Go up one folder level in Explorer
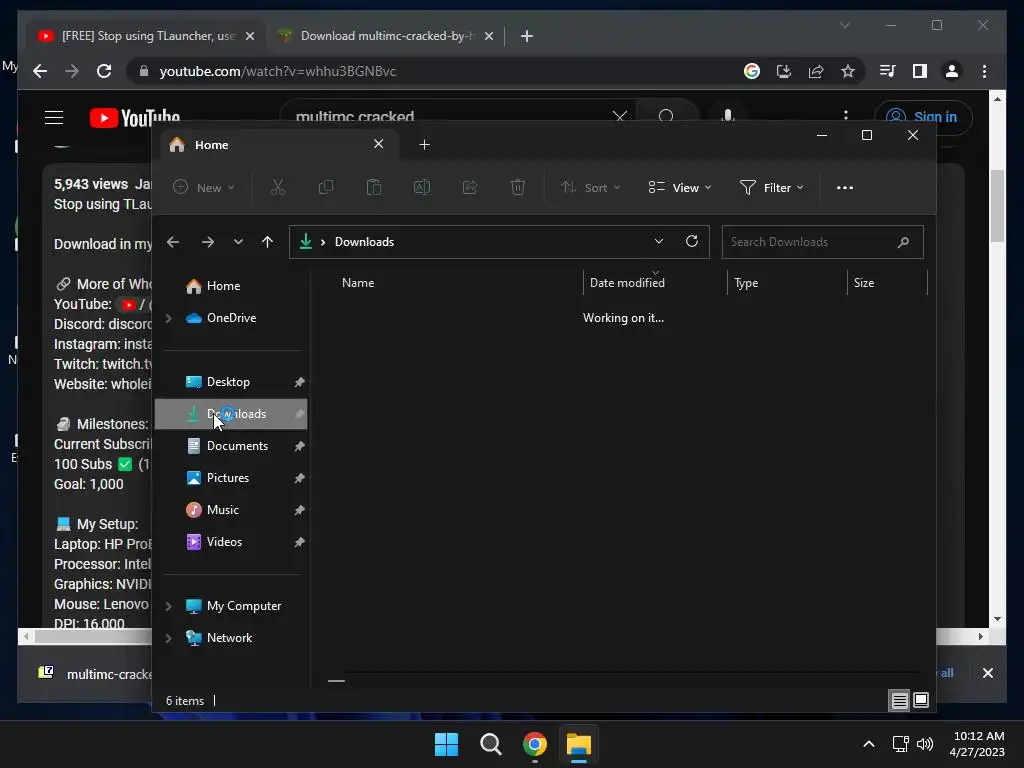The image size is (1024, 768). point(267,242)
